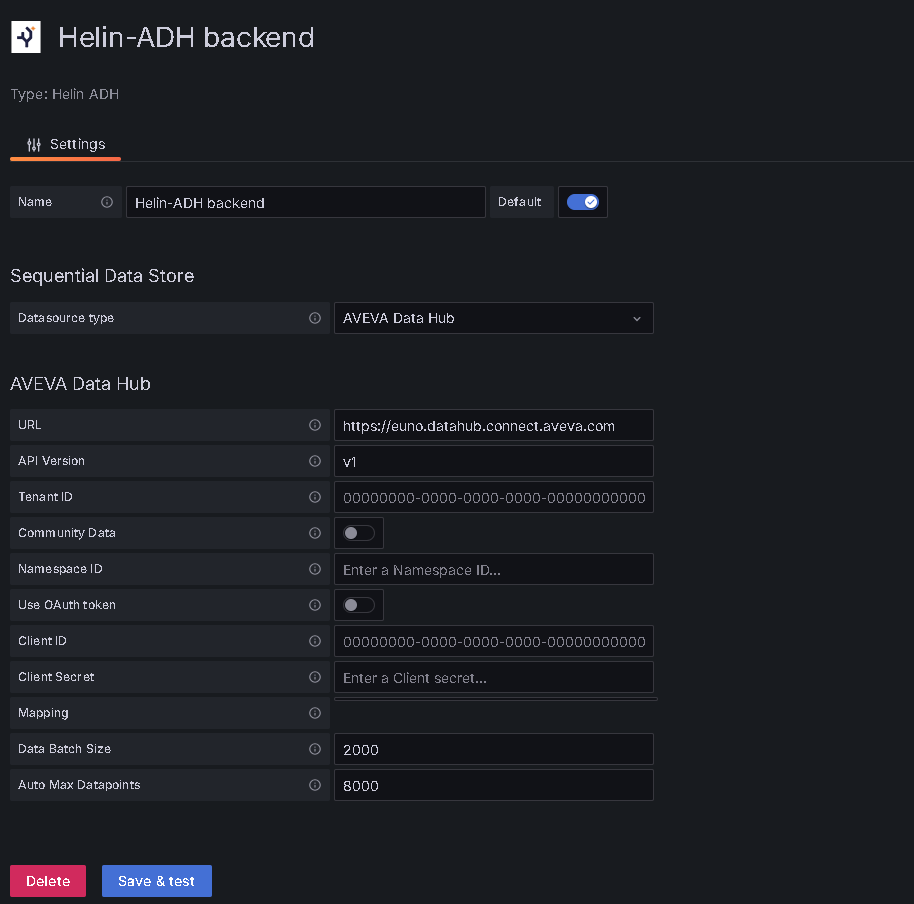Click the 'Default' label
The image size is (914, 904).
[x=519, y=202]
